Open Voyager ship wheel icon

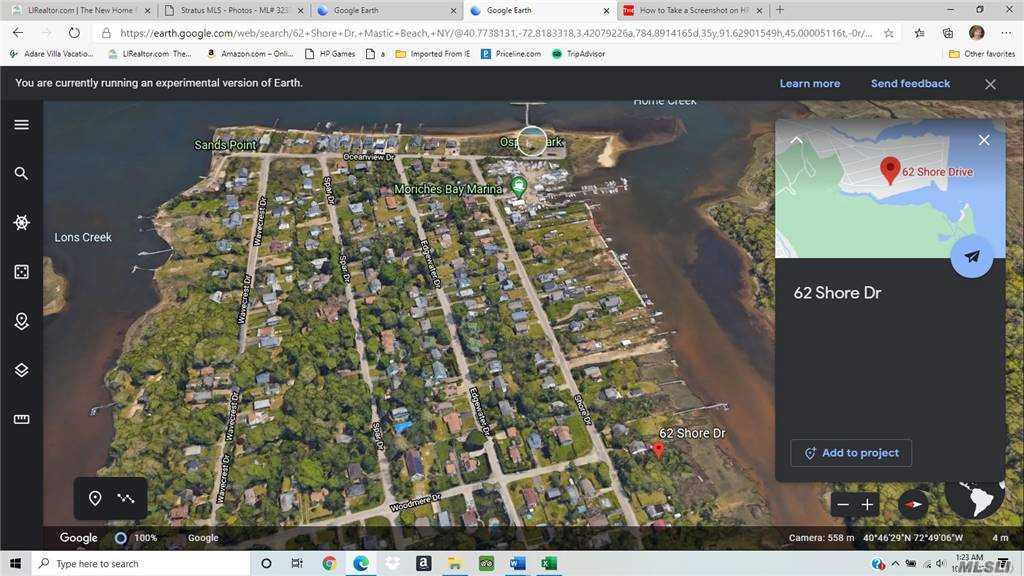[x=21, y=222]
